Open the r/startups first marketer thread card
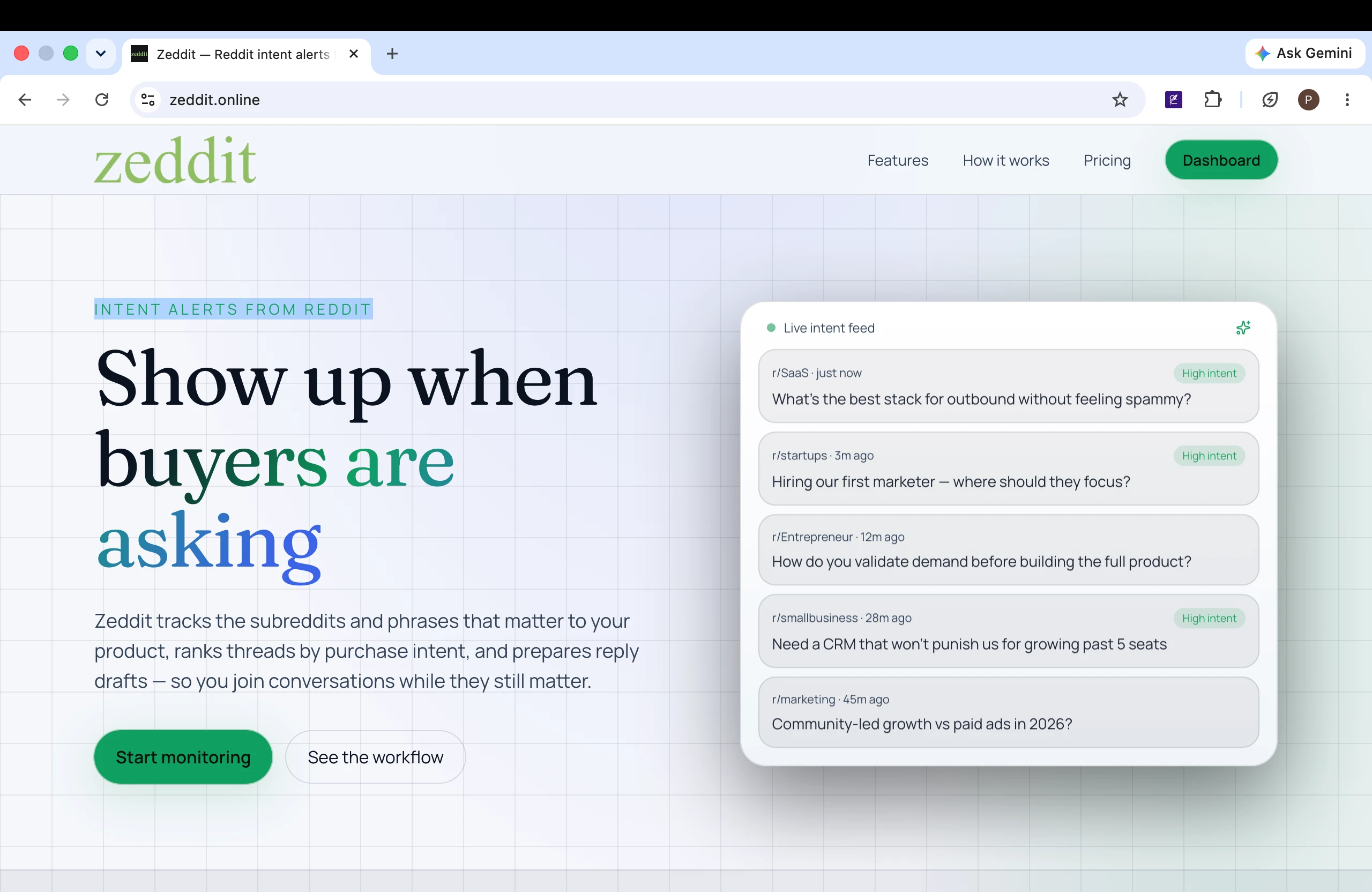 point(1008,469)
